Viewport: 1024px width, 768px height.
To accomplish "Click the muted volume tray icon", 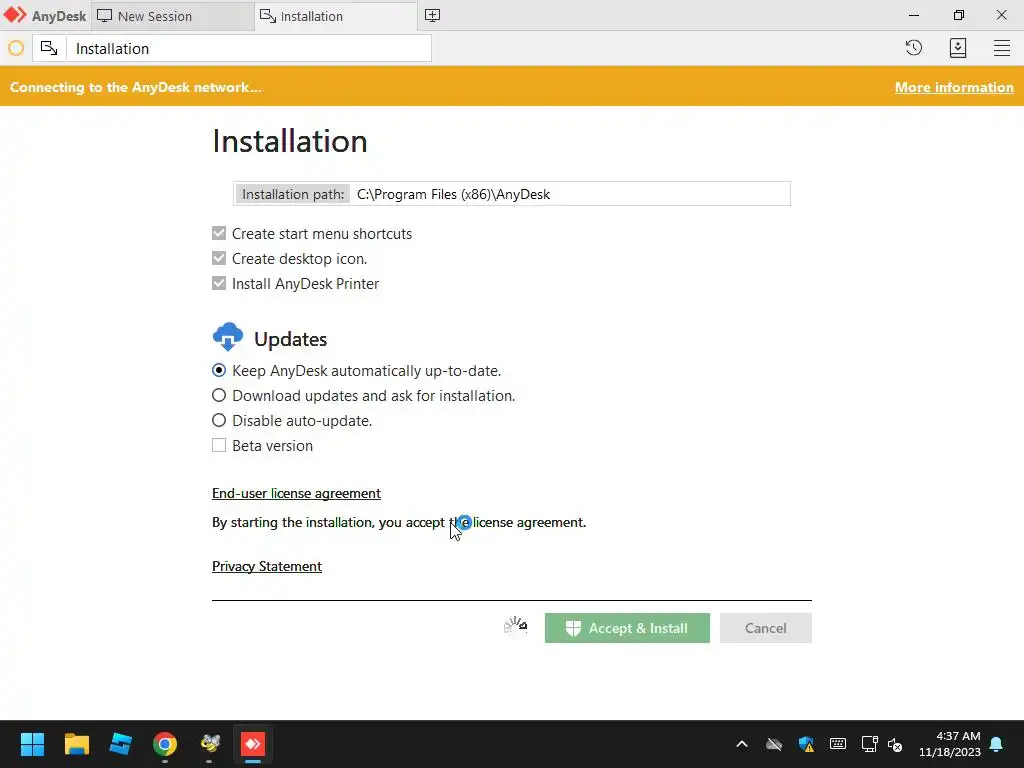I will pos(895,744).
